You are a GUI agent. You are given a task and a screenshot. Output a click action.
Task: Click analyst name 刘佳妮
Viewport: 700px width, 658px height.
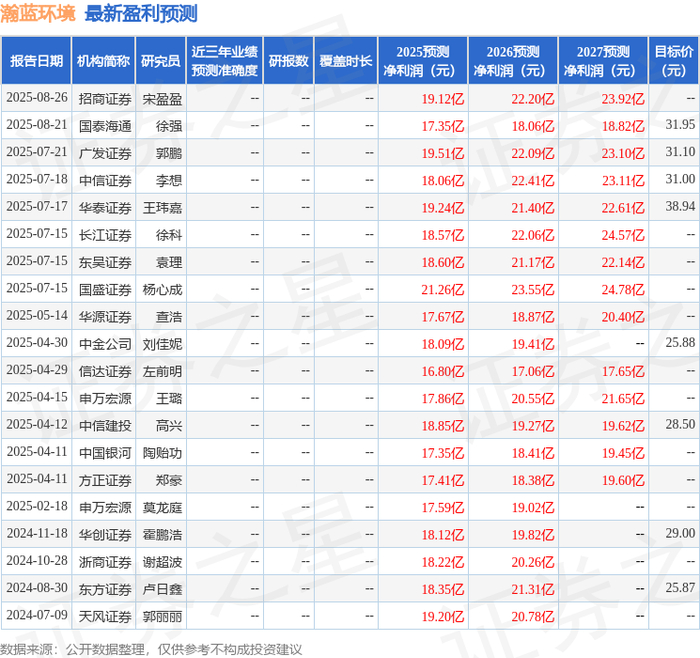point(162,344)
